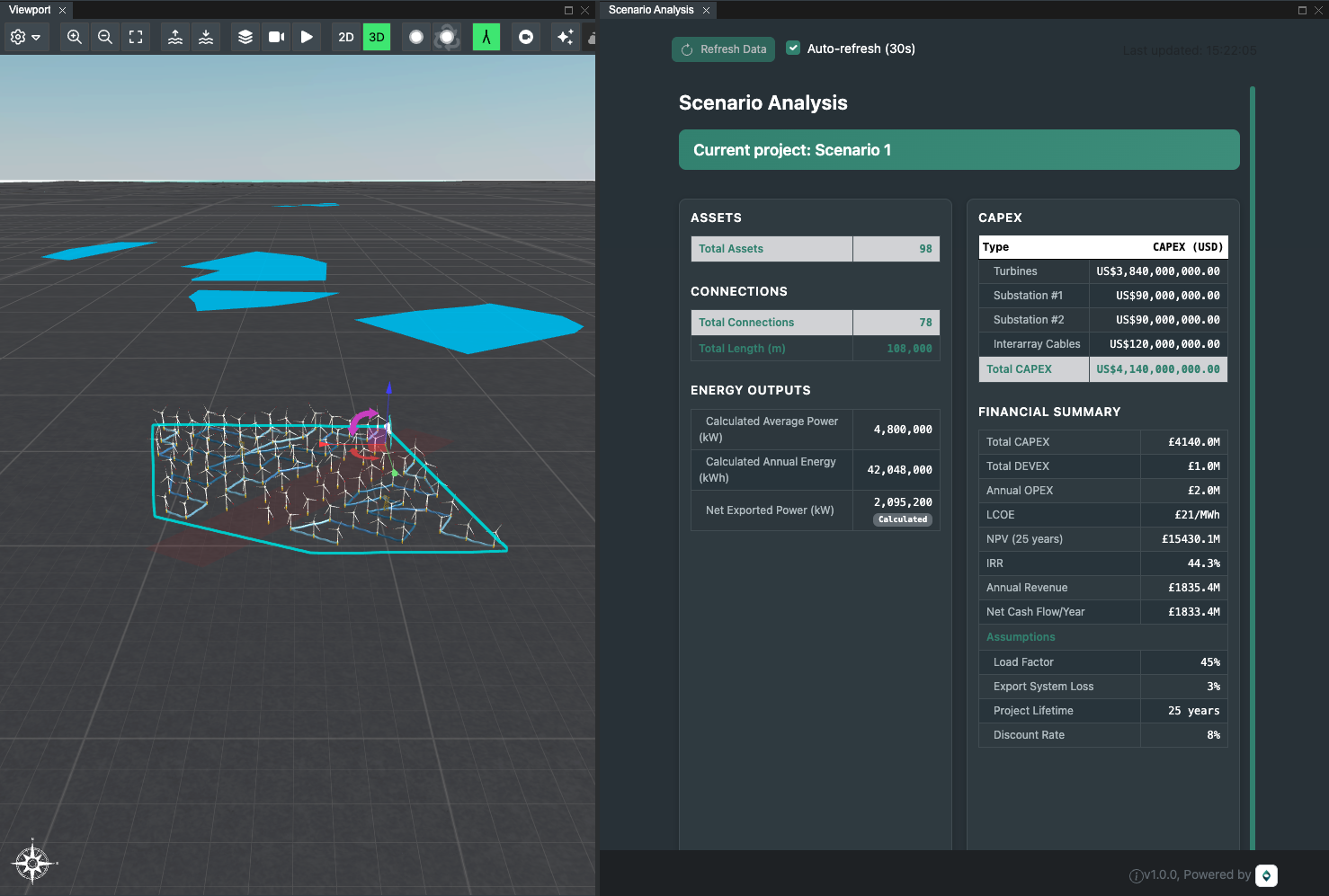Click the lower below water icon
This screenshot has width=1329, height=896.
pyautogui.click(x=206, y=37)
